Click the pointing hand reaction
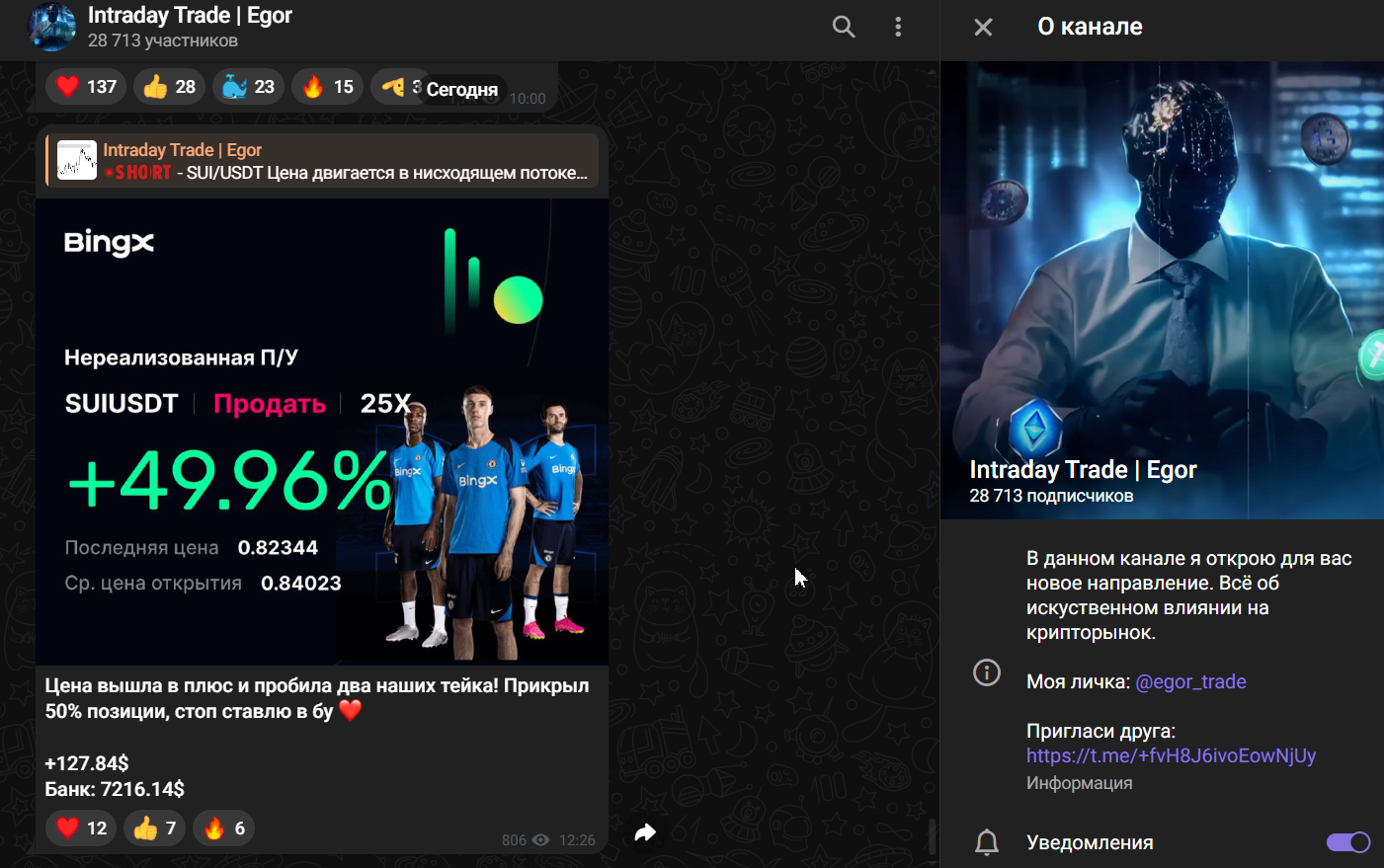Image resolution: width=1384 pixels, height=868 pixels. [x=398, y=87]
